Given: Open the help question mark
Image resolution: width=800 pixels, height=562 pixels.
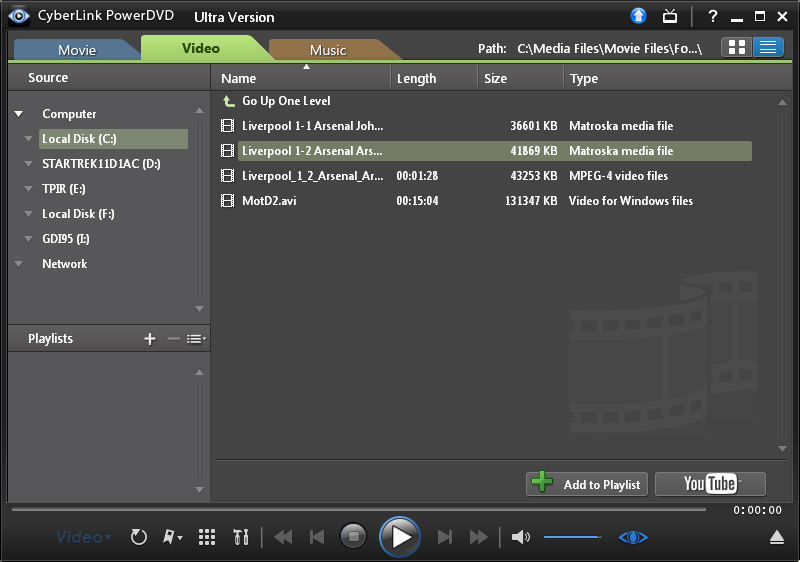Looking at the screenshot, I should (x=712, y=17).
